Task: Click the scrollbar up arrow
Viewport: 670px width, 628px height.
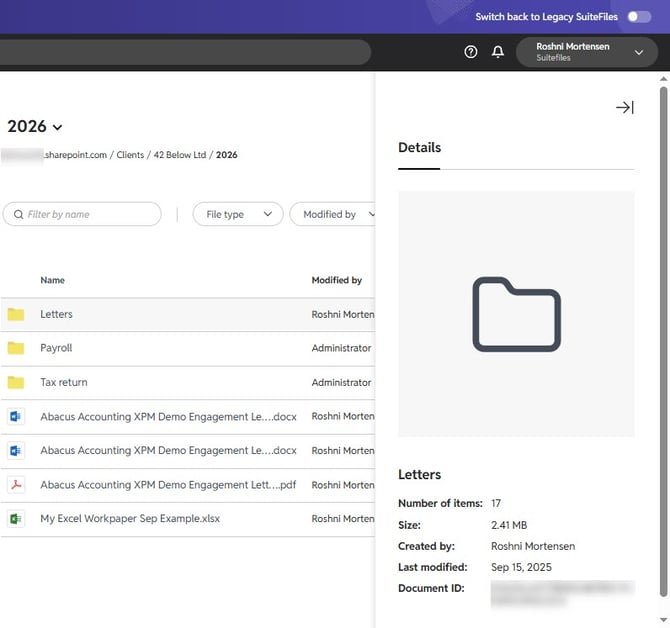Action: point(663,79)
